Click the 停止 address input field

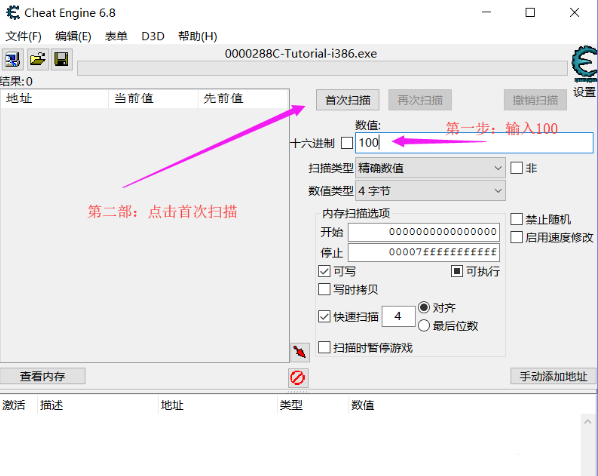(x=424, y=252)
